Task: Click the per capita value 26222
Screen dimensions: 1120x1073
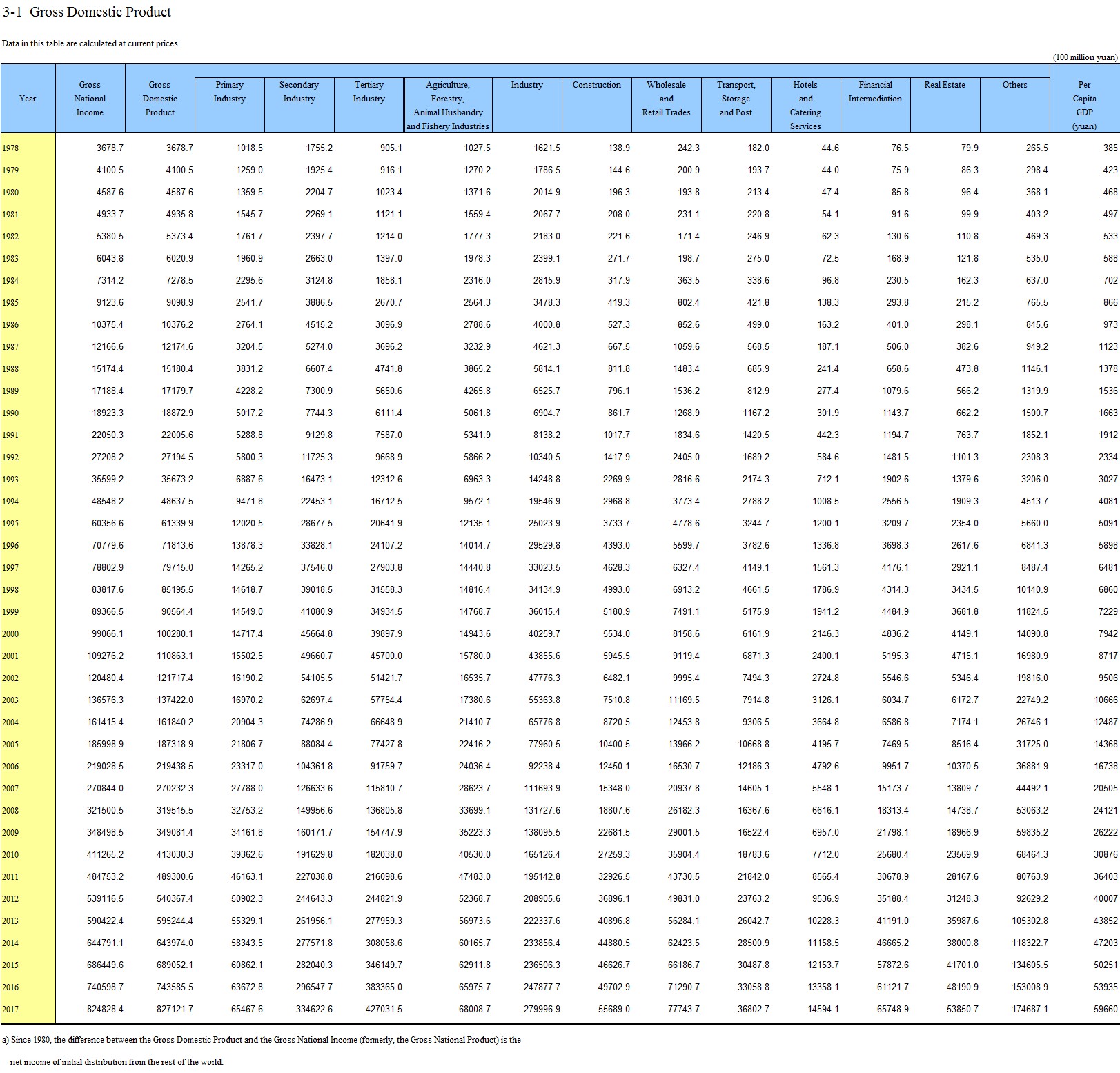Action: coord(1106,833)
